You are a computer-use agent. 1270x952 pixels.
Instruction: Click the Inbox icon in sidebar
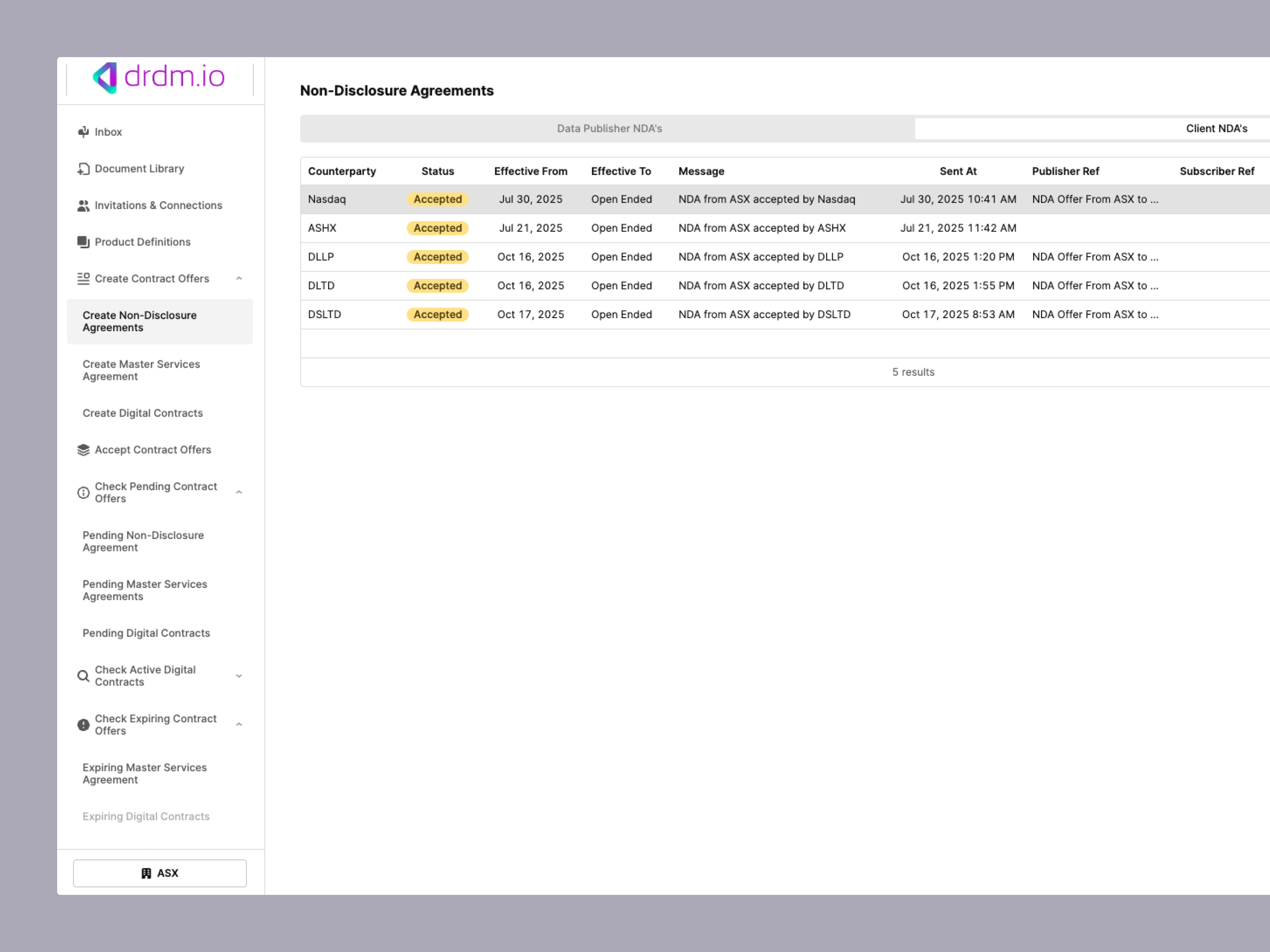click(x=83, y=132)
